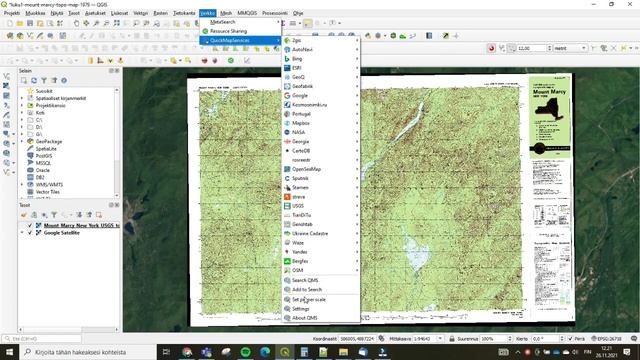Toggle the Piirrä render checkbox in status bar
This screenshot has width=640, height=360.
point(570,339)
